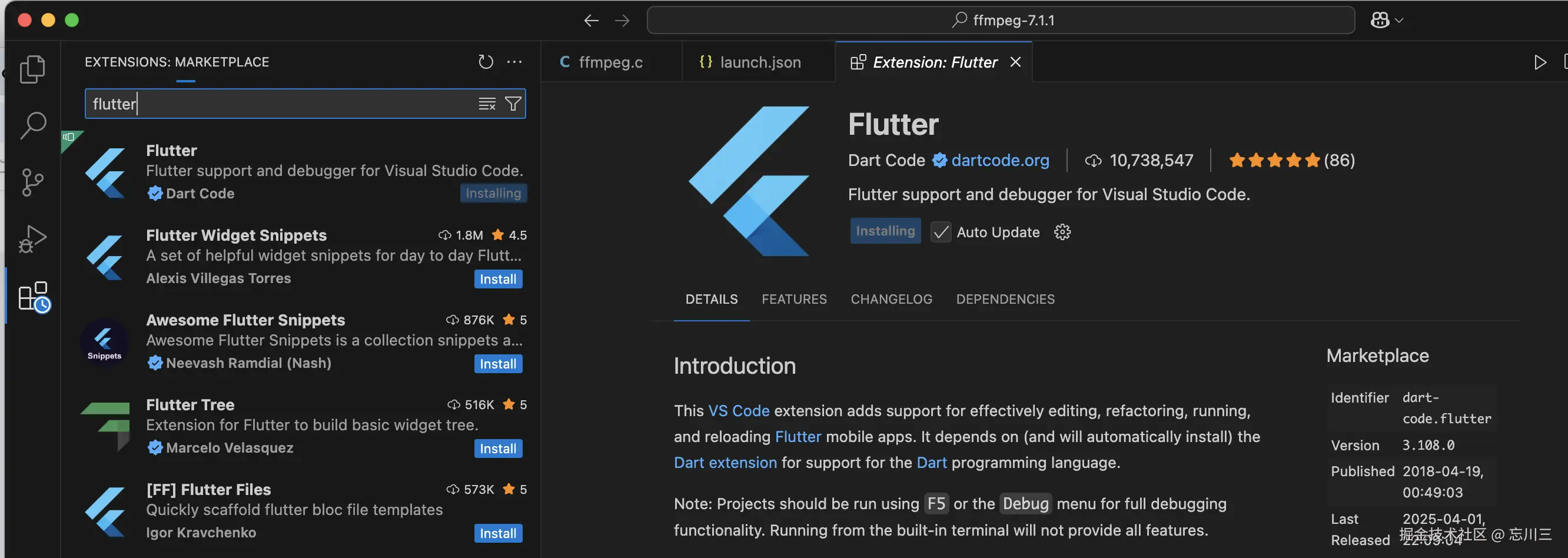The width and height of the screenshot is (1568, 558).
Task: Open the Explorer view in activity bar
Action: tap(33, 69)
